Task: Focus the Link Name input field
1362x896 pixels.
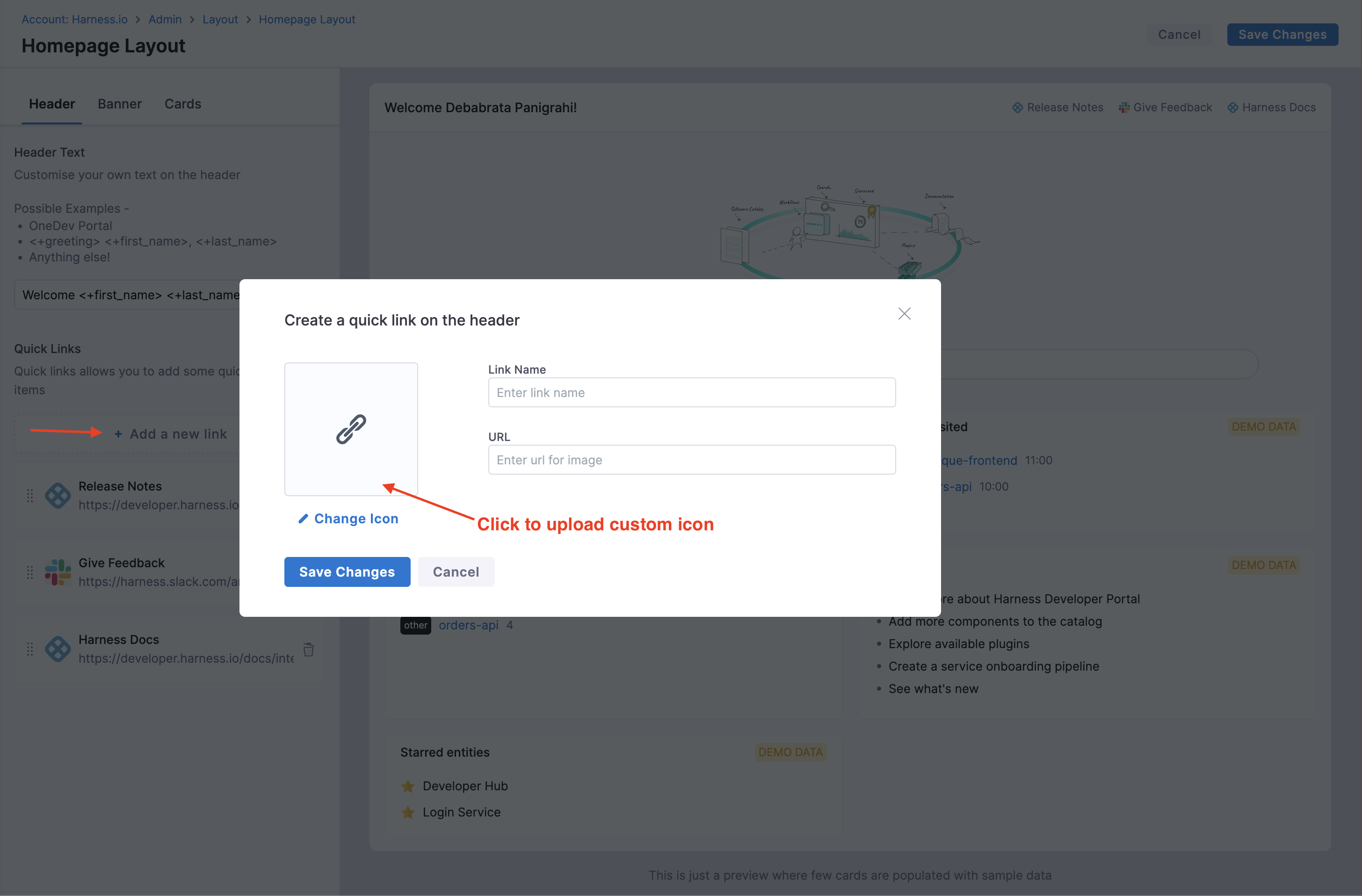Action: 691,392
